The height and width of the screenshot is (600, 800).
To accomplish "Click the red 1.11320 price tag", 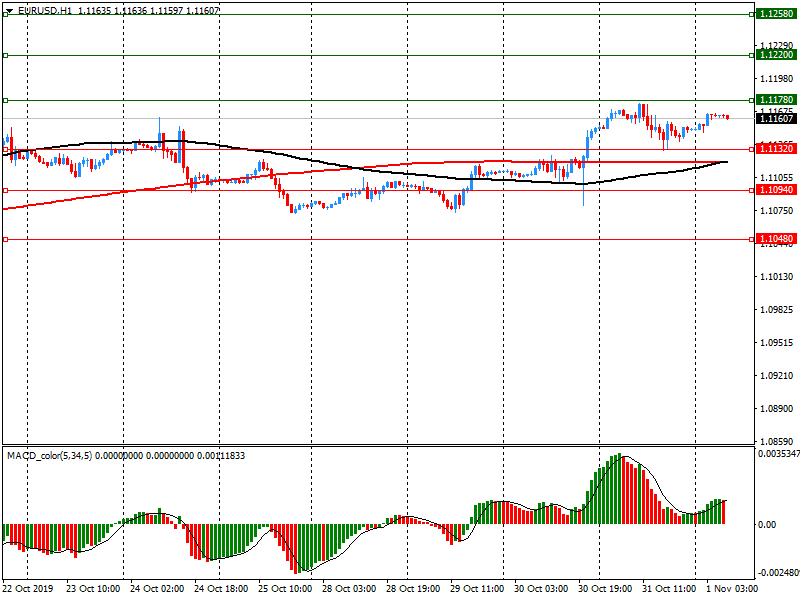I will 776,148.
